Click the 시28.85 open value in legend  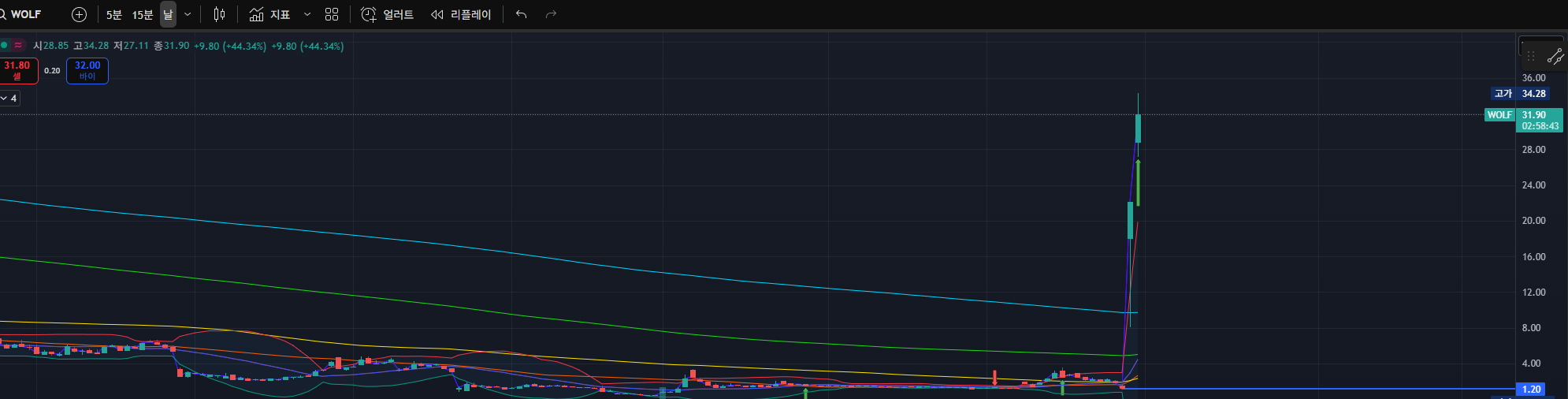(50, 46)
